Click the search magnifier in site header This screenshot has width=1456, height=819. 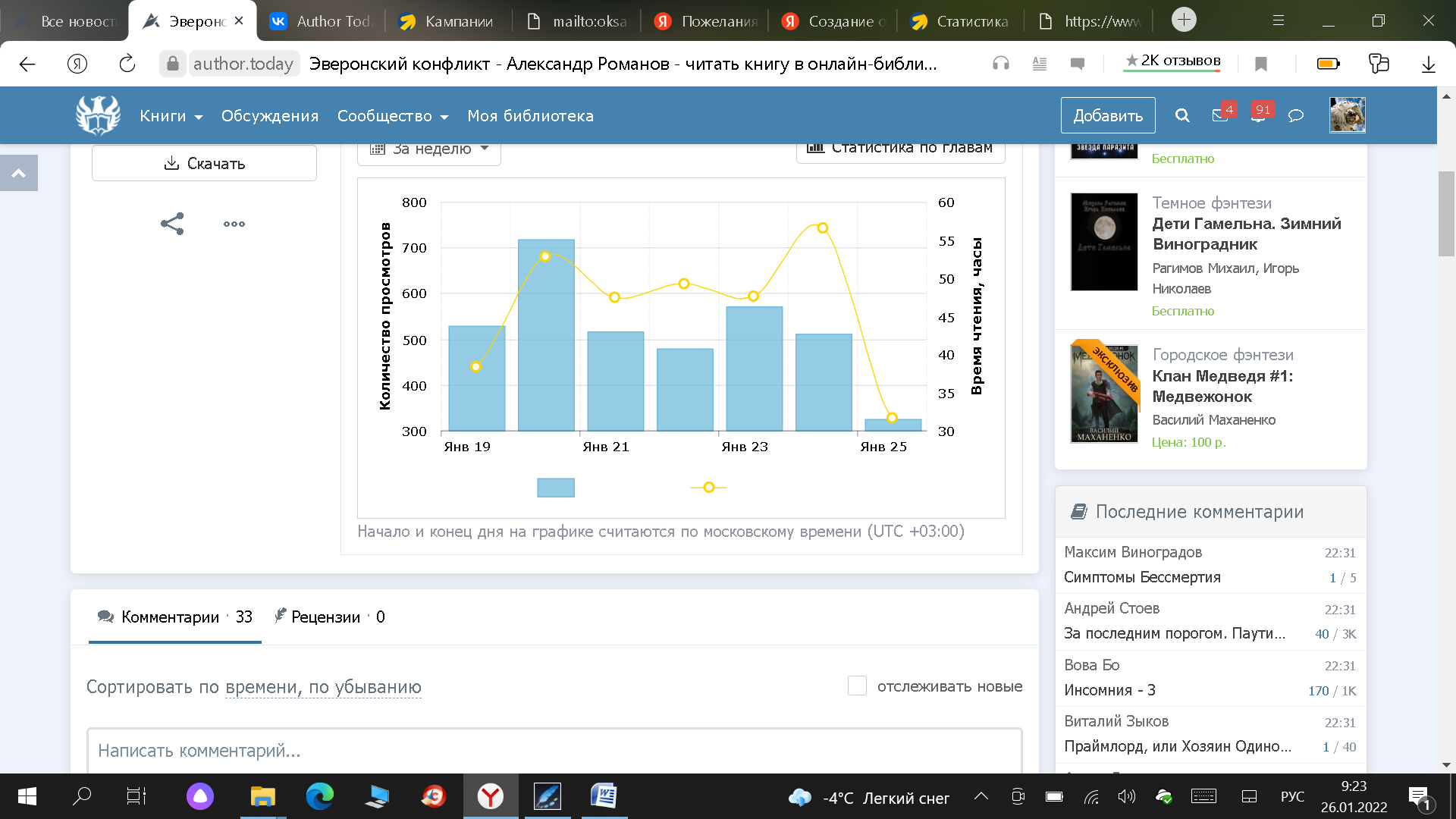click(x=1181, y=115)
